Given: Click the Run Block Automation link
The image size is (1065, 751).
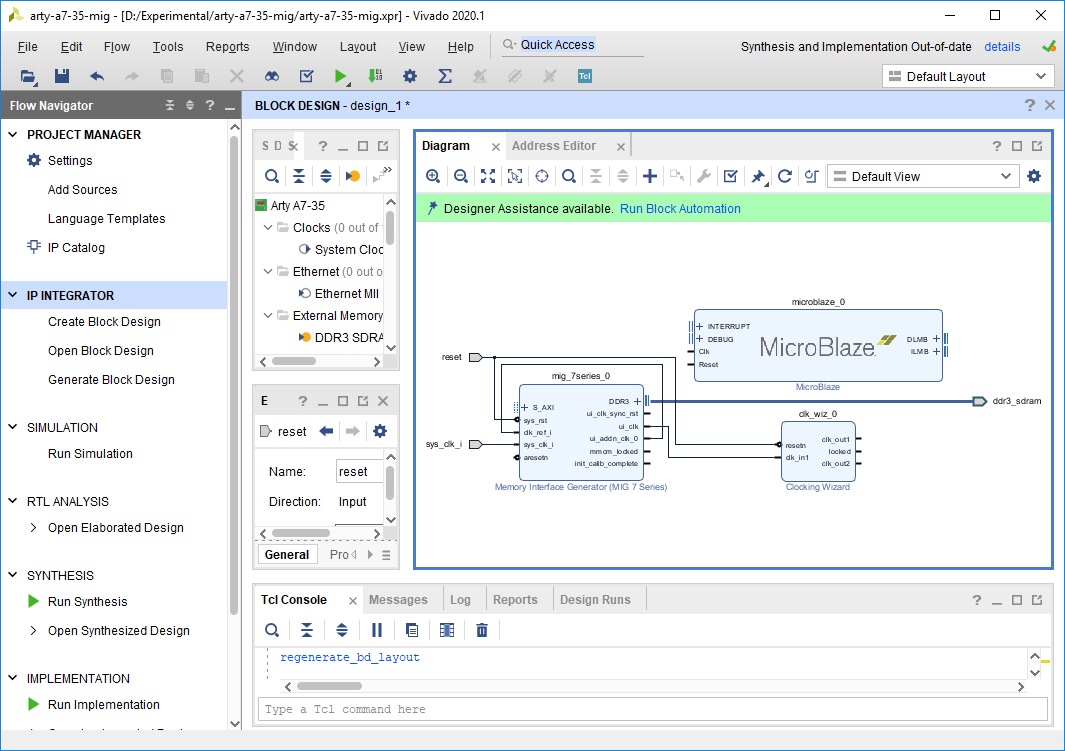Looking at the screenshot, I should point(680,208).
